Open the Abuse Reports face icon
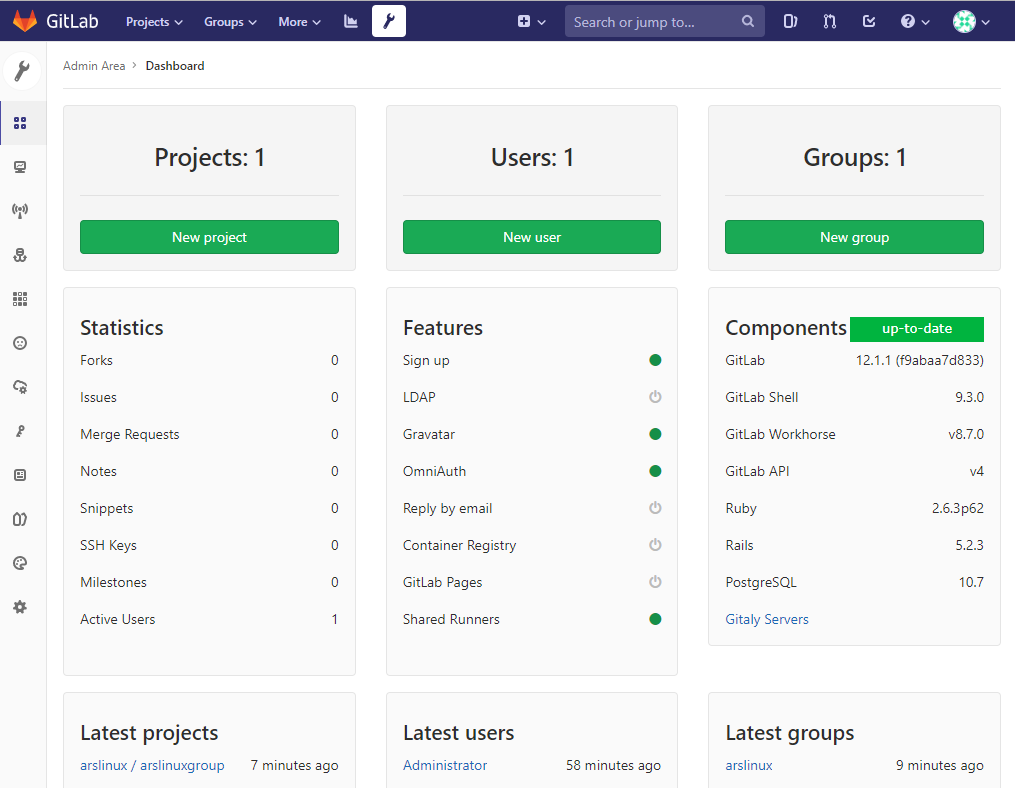This screenshot has height=788, width=1015. (x=20, y=343)
